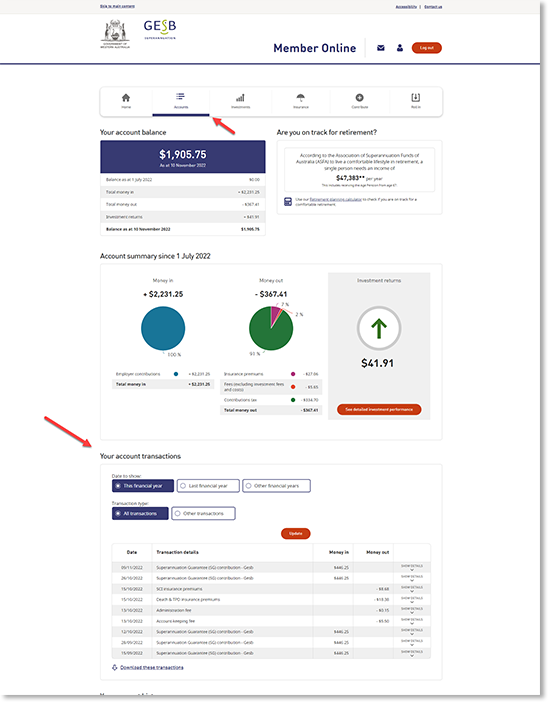Select Other transactions radio
The width and height of the screenshot is (550, 705).
204,515
